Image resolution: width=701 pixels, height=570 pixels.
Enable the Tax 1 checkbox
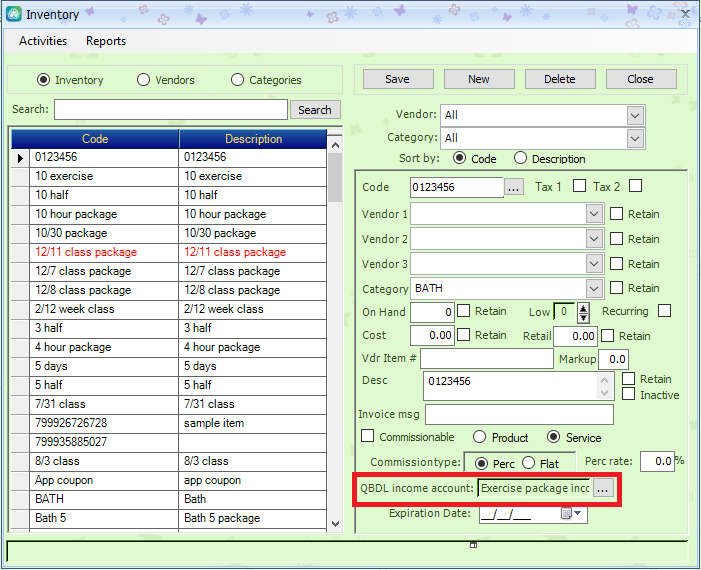click(579, 186)
